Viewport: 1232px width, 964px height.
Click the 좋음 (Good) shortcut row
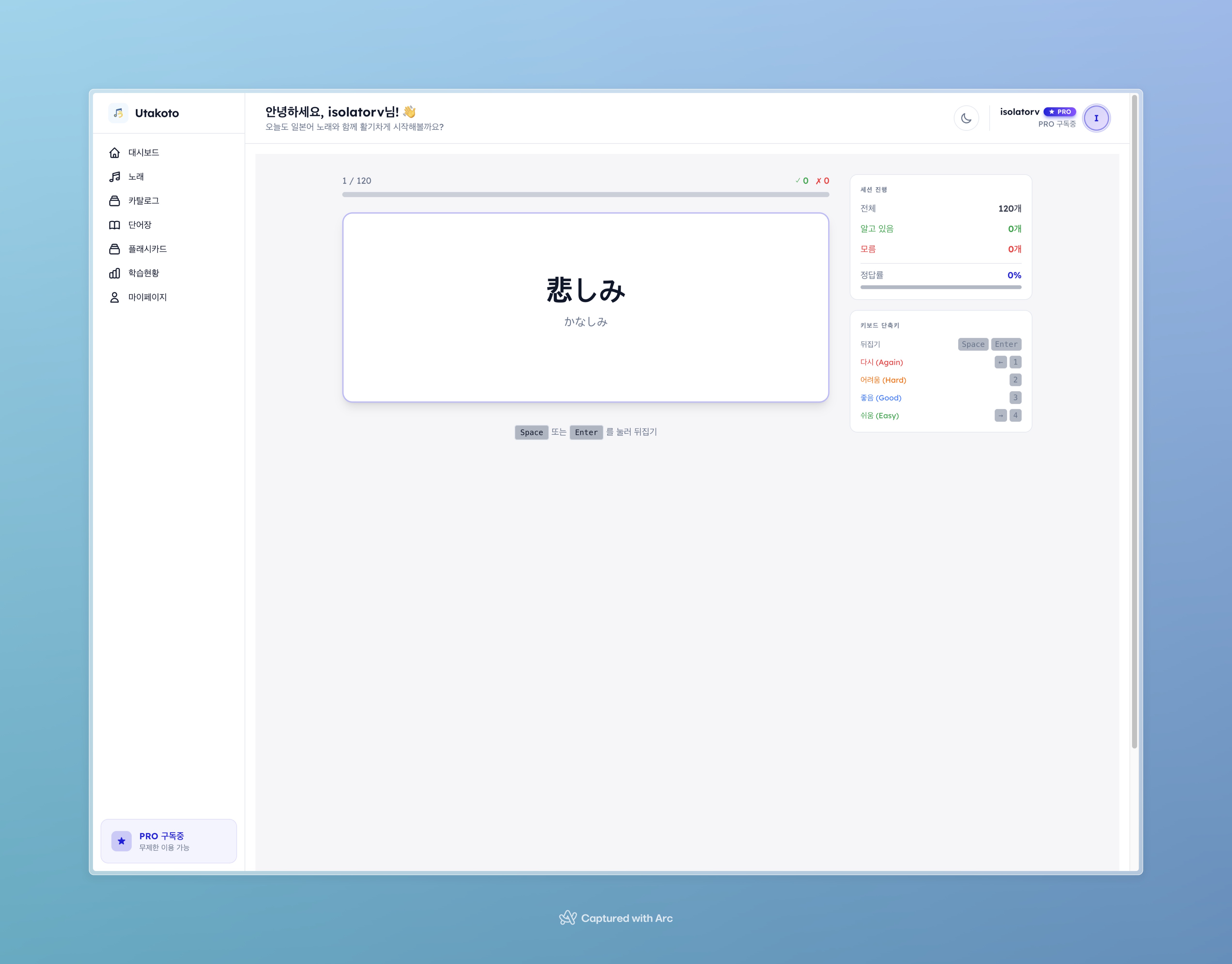(x=881, y=398)
